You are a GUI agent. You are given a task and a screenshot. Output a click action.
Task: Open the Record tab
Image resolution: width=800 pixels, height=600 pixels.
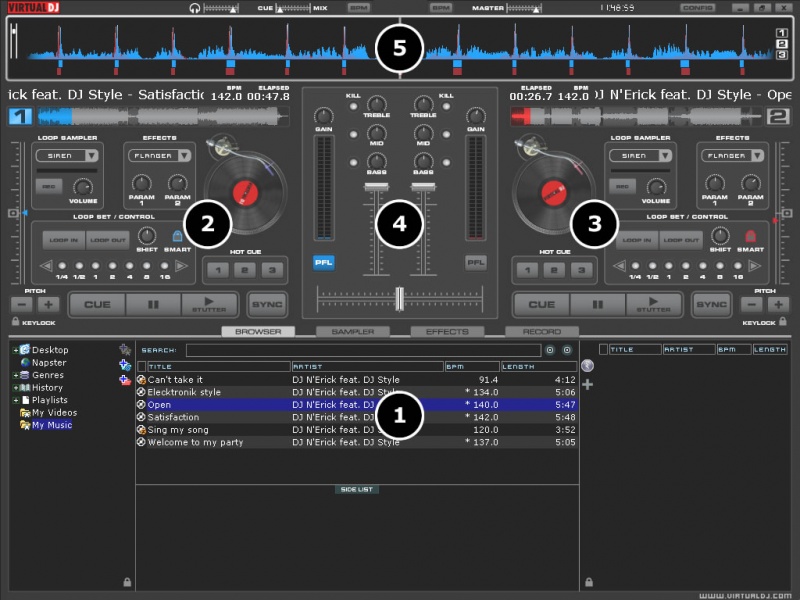pos(542,332)
